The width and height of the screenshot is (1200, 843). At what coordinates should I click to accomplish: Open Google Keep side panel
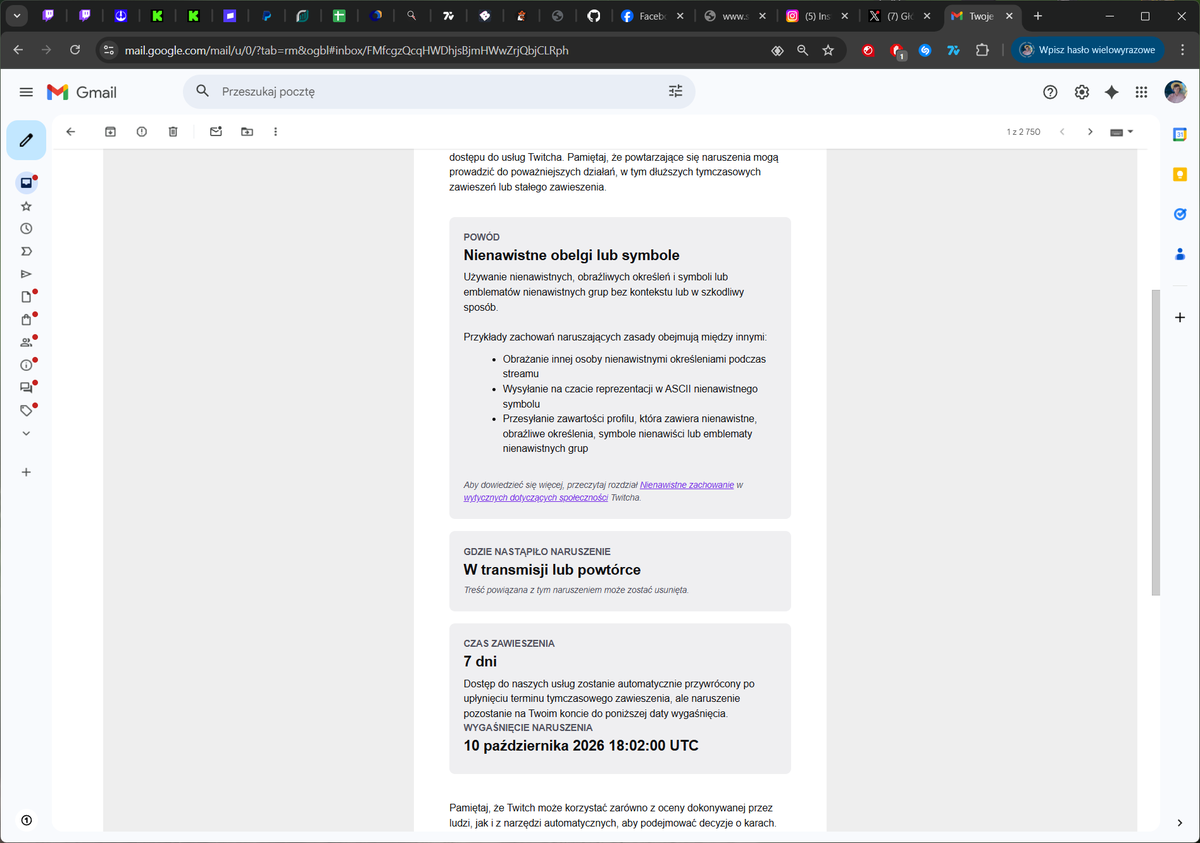click(x=1180, y=174)
